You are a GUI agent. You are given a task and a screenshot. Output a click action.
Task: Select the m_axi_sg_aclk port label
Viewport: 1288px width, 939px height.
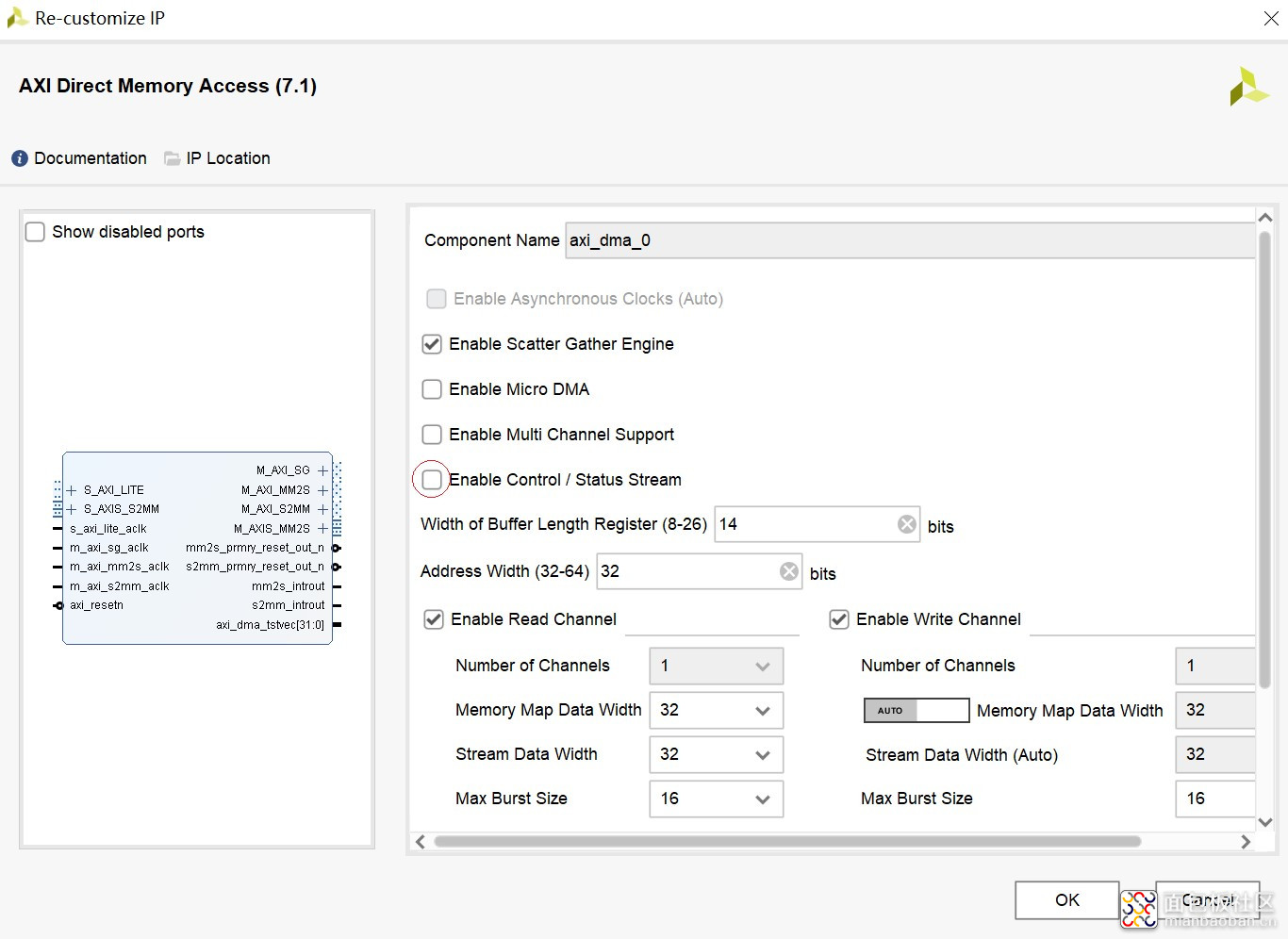point(109,548)
